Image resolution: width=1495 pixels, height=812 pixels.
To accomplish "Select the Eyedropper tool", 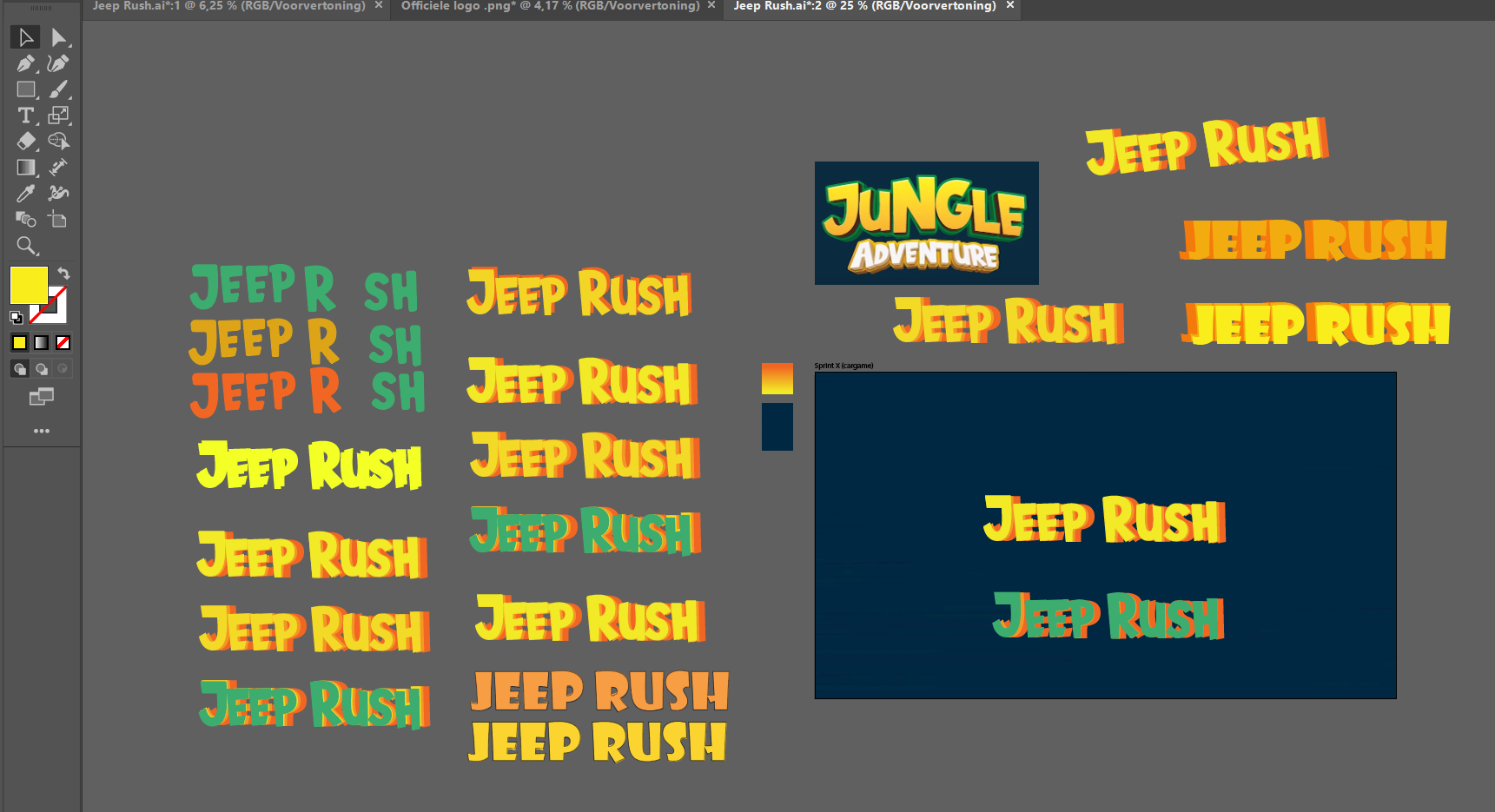I will click(x=25, y=193).
